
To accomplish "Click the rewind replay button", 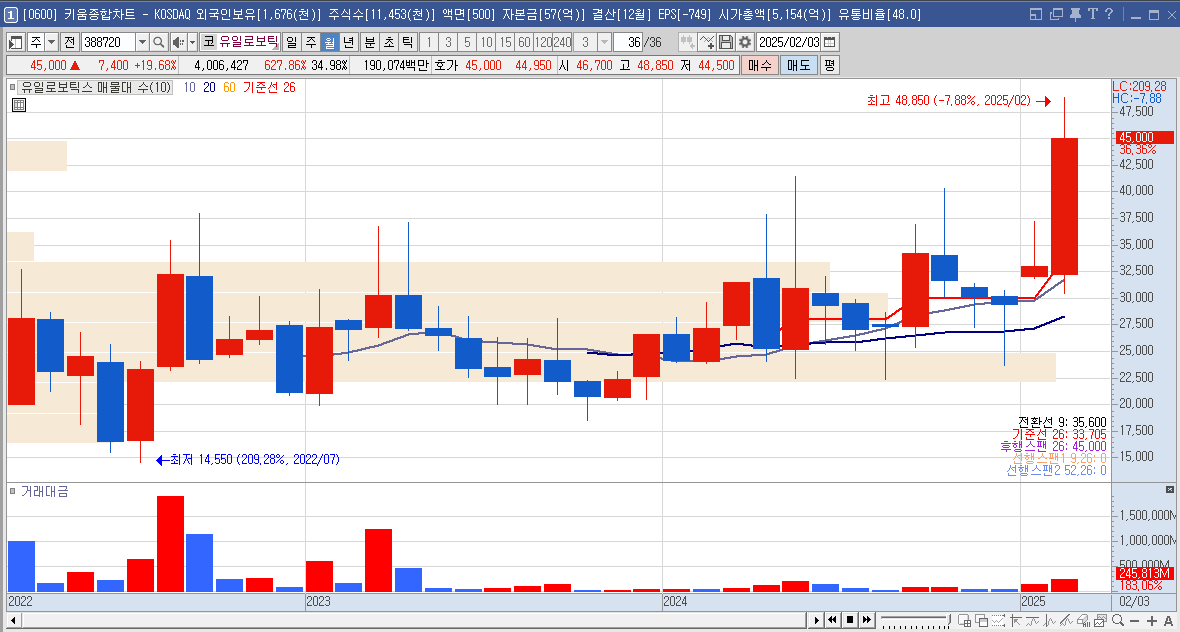I will (833, 620).
